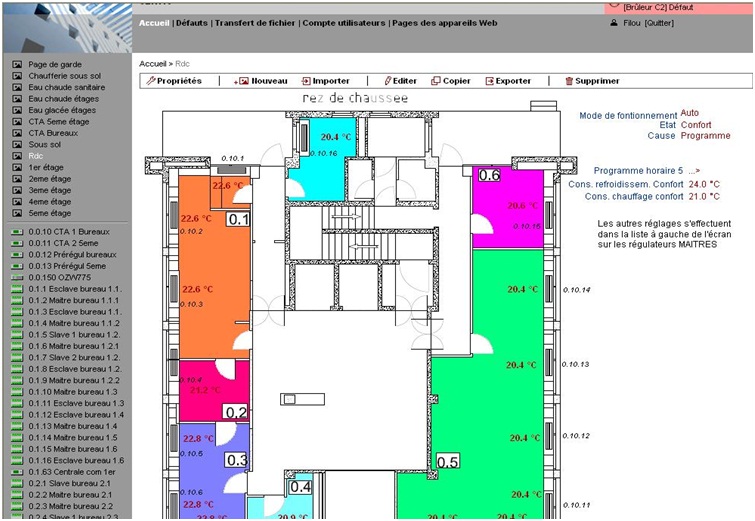Click the Copier toolbar icon
The height and width of the screenshot is (521, 755).
[436, 81]
